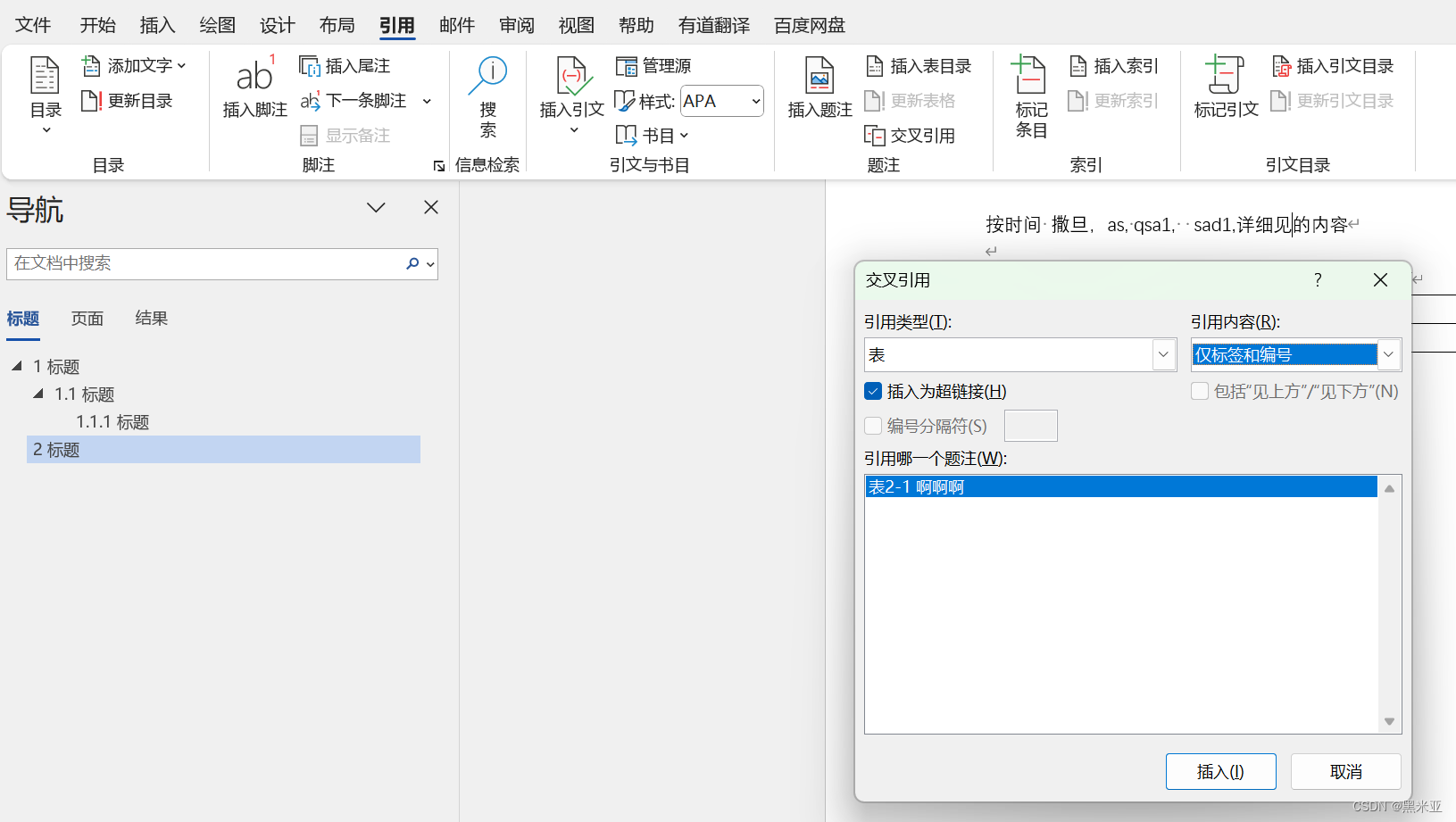
Task: Select the 1.1.1 标题 heading
Action: point(112,422)
